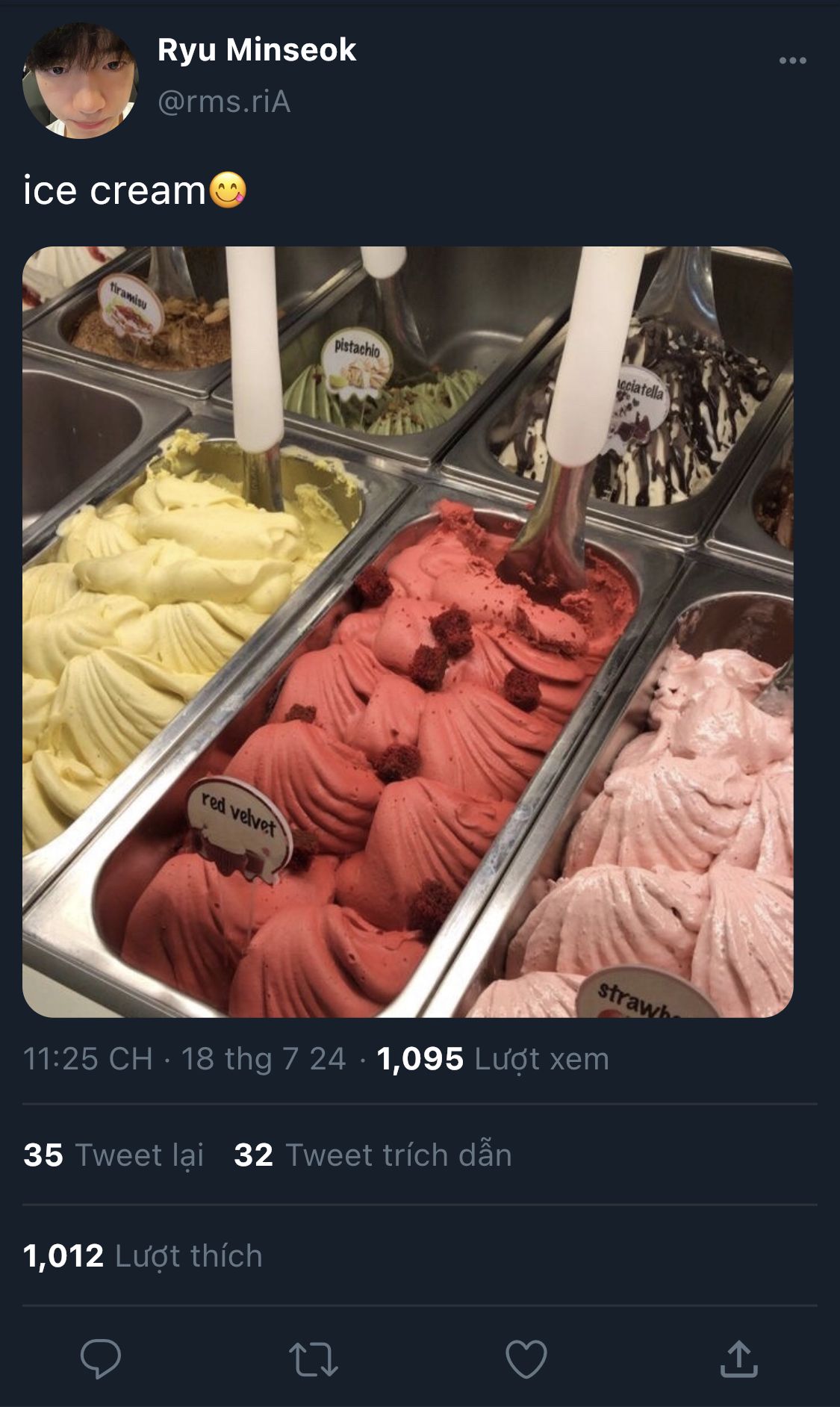The height and width of the screenshot is (1407, 840).
Task: Tap the tiramisu label in photo
Action: (131, 306)
